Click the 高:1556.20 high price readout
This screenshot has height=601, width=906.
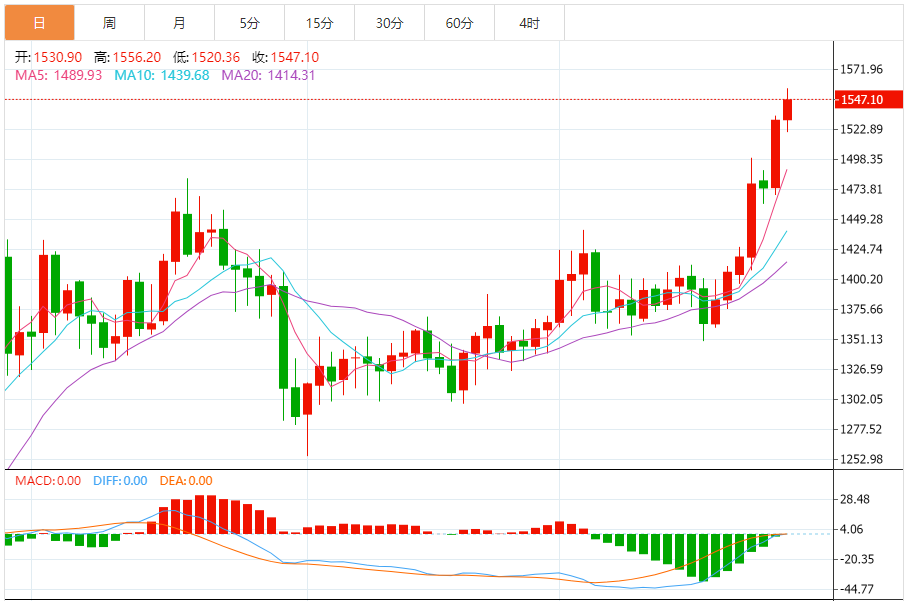click(128, 57)
